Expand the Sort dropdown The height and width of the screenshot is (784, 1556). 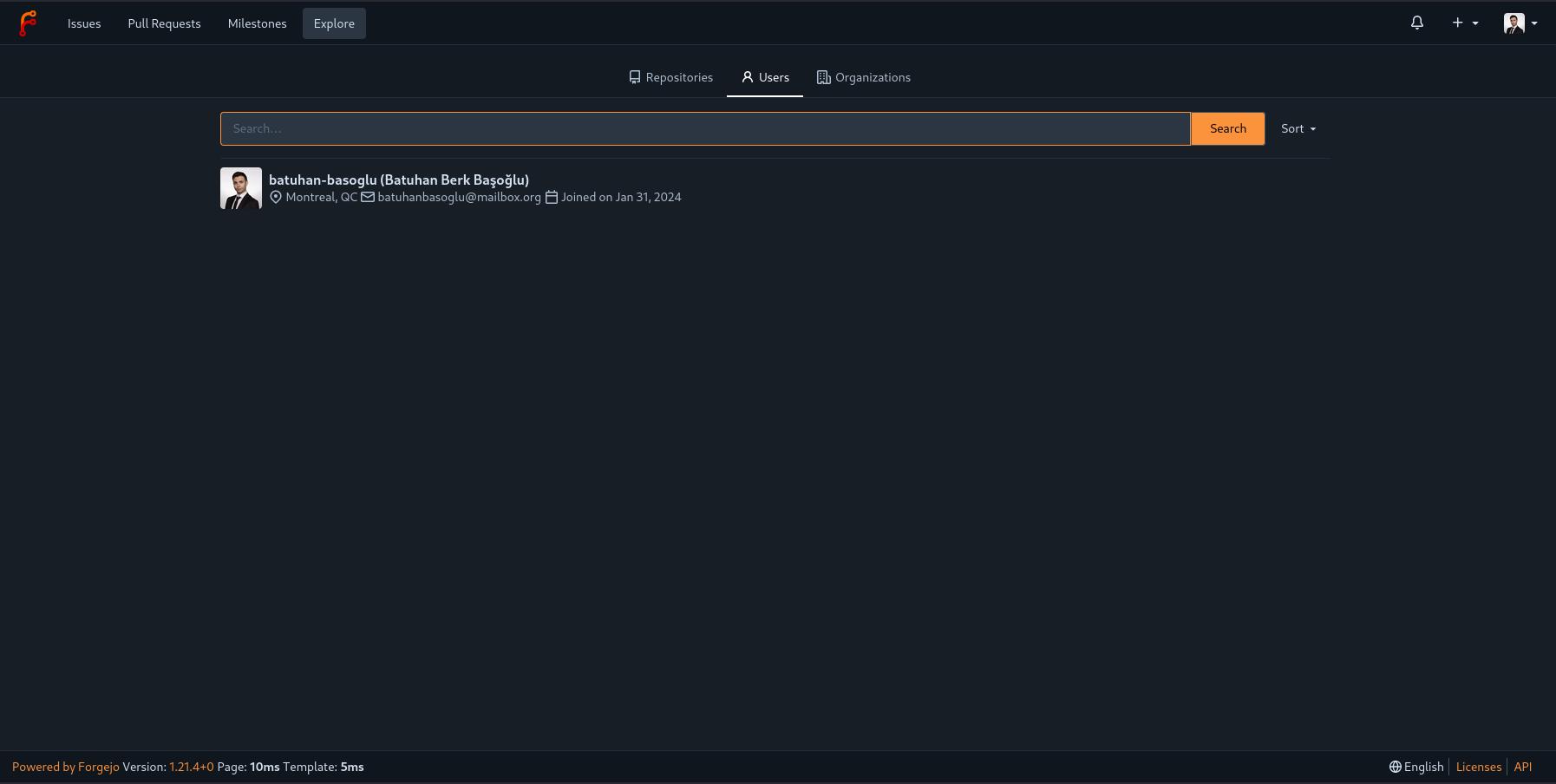point(1298,128)
